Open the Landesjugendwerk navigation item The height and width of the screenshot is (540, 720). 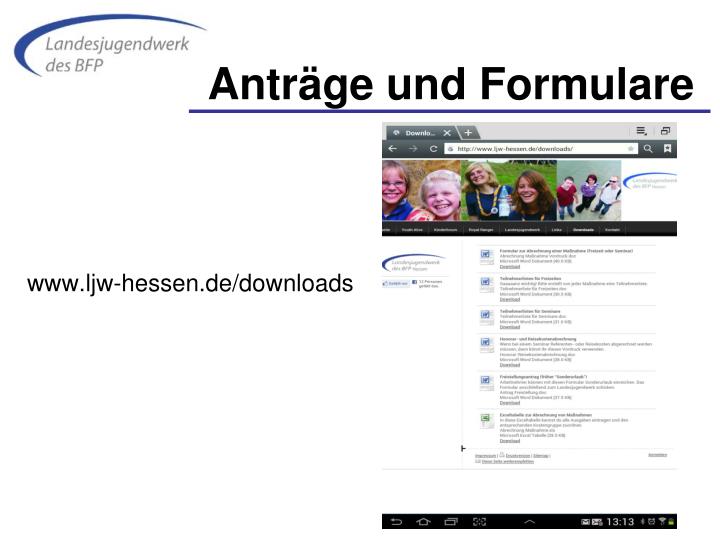(x=523, y=230)
